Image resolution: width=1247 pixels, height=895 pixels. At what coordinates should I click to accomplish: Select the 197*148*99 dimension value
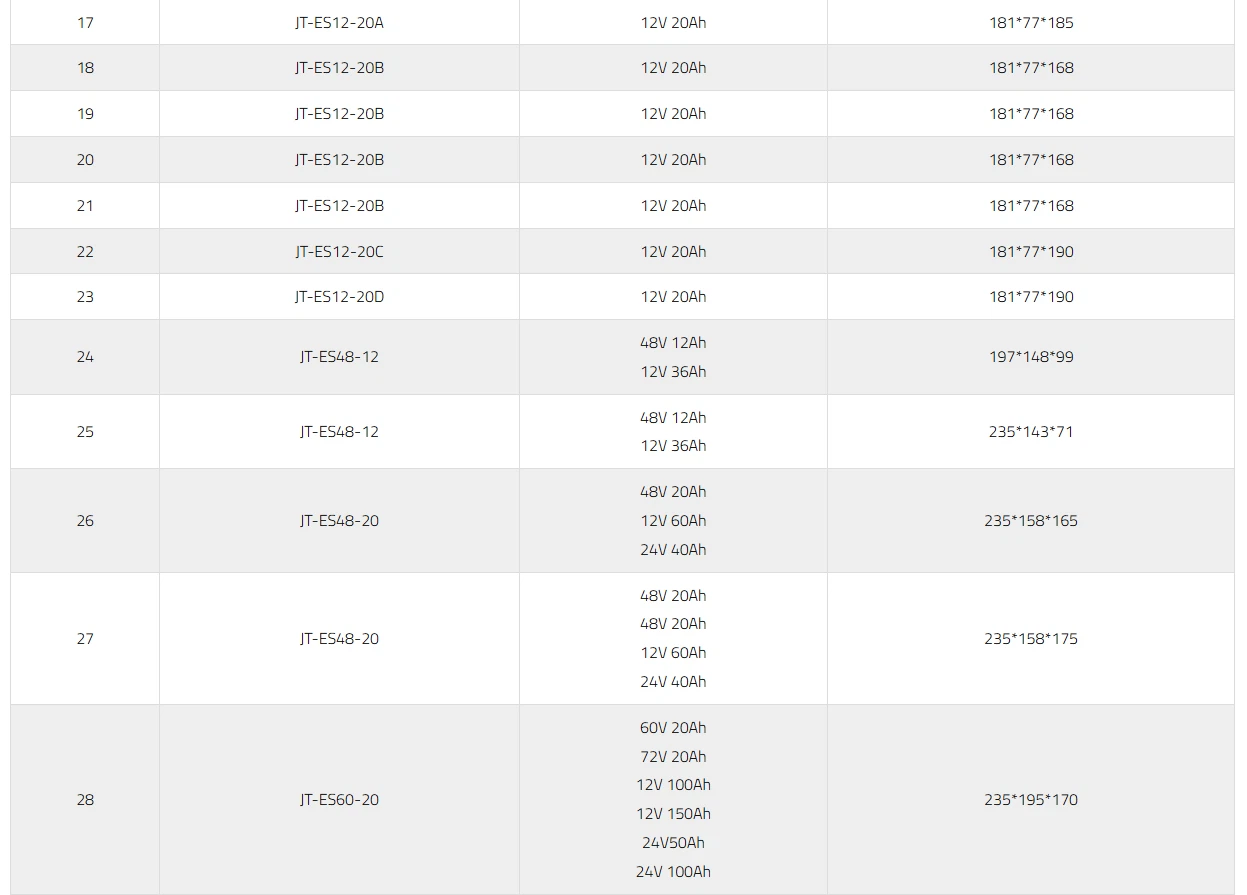[x=1031, y=357]
